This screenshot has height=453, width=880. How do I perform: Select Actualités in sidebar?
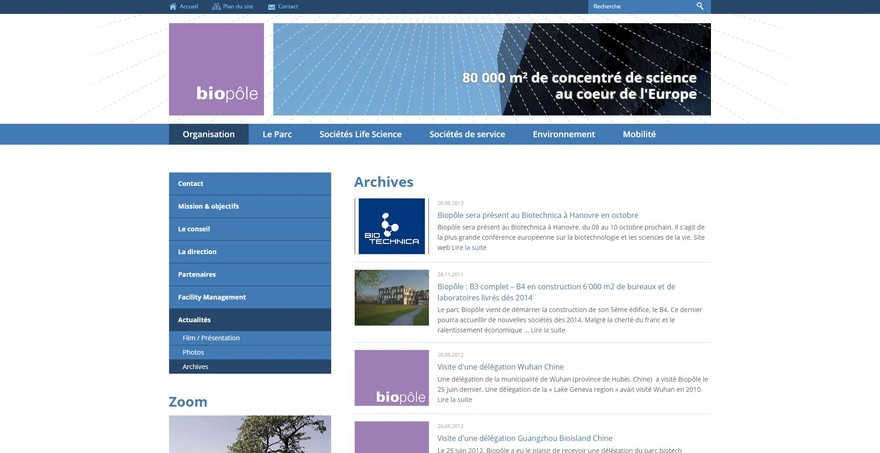coord(250,320)
